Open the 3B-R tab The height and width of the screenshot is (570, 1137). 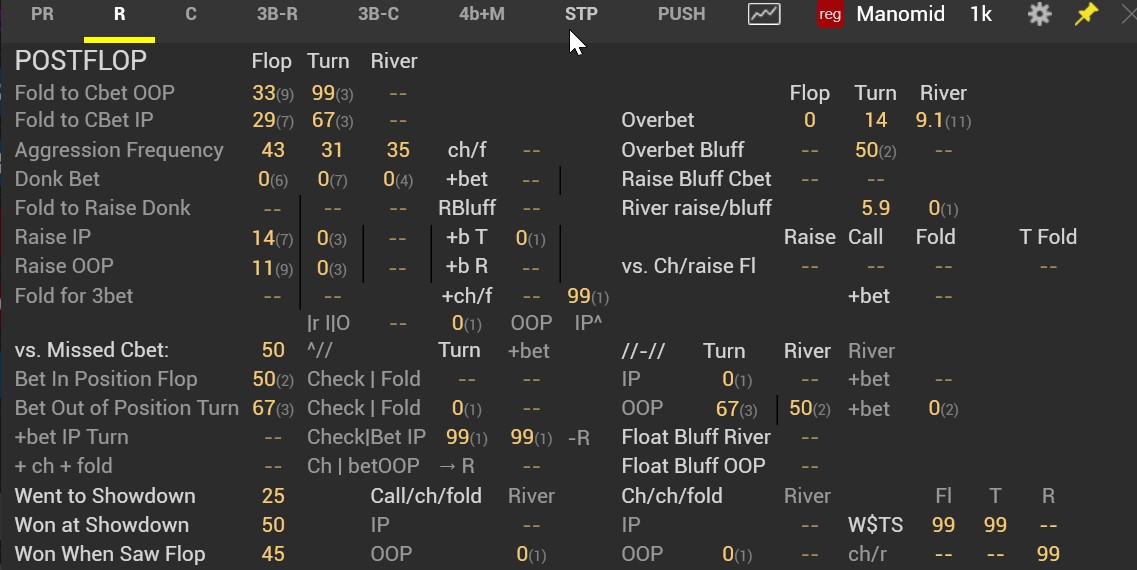tap(277, 15)
